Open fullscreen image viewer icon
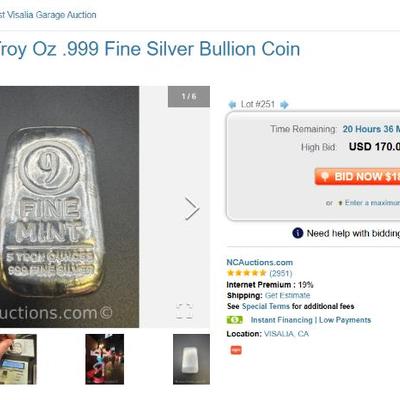The width and height of the screenshot is (400, 400). click(184, 311)
